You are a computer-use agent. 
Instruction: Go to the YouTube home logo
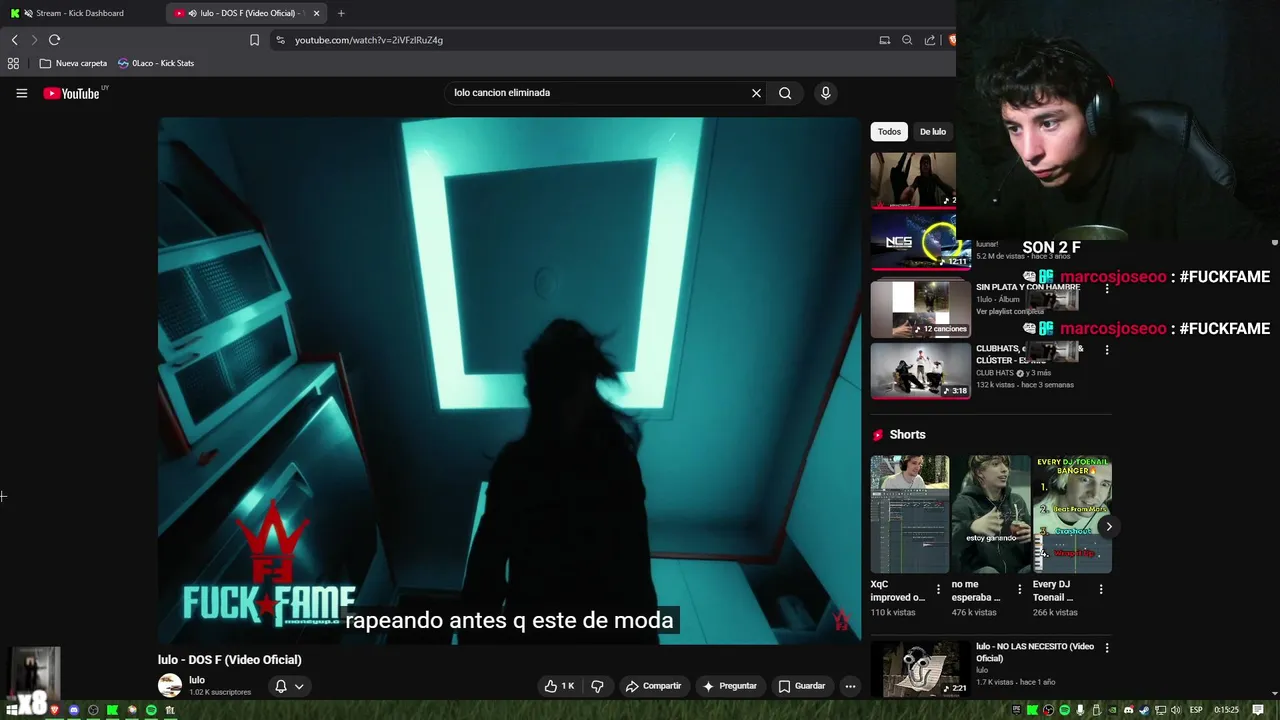[x=71, y=93]
